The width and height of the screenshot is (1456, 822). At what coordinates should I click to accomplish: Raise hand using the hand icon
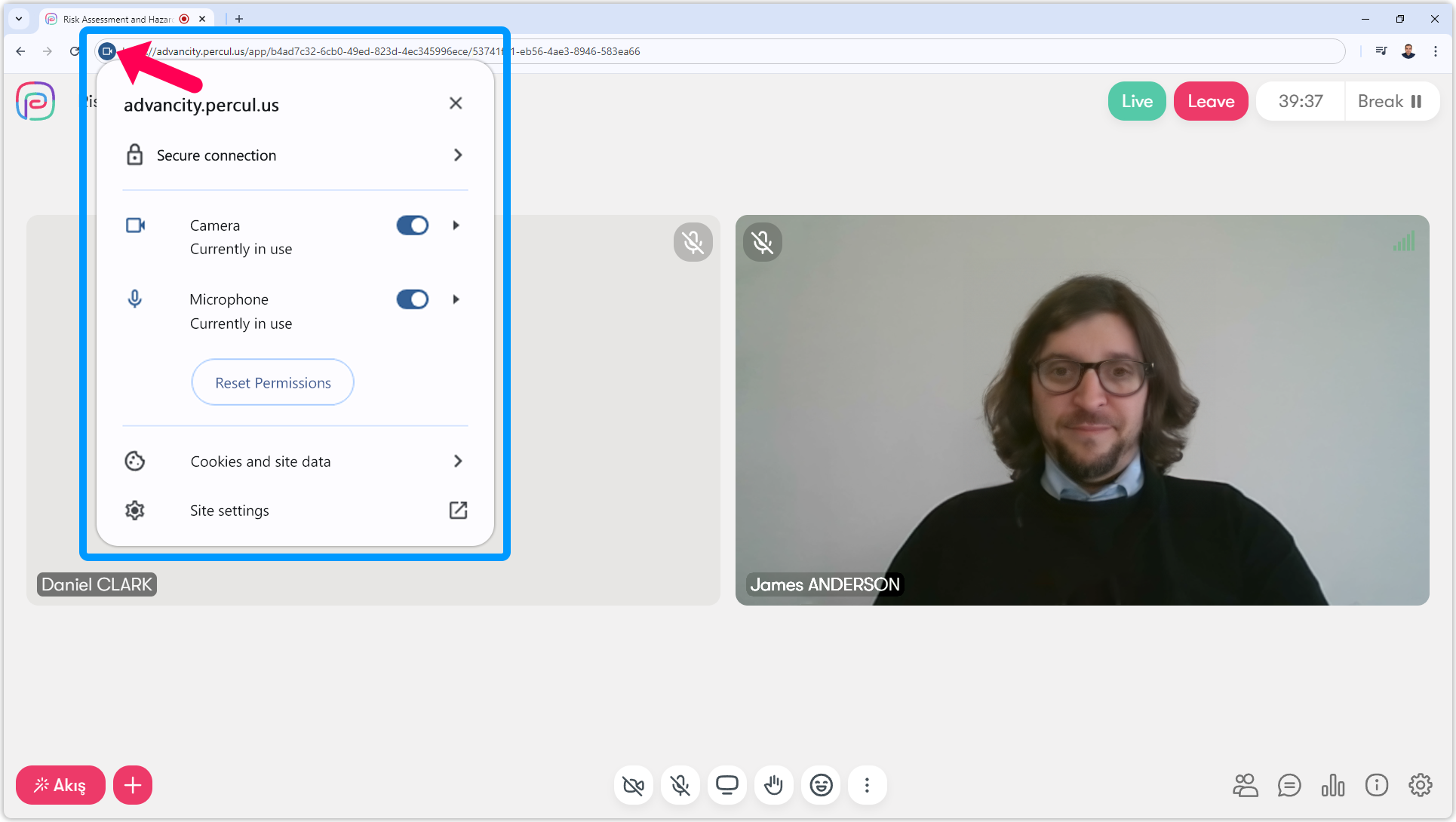(x=773, y=785)
